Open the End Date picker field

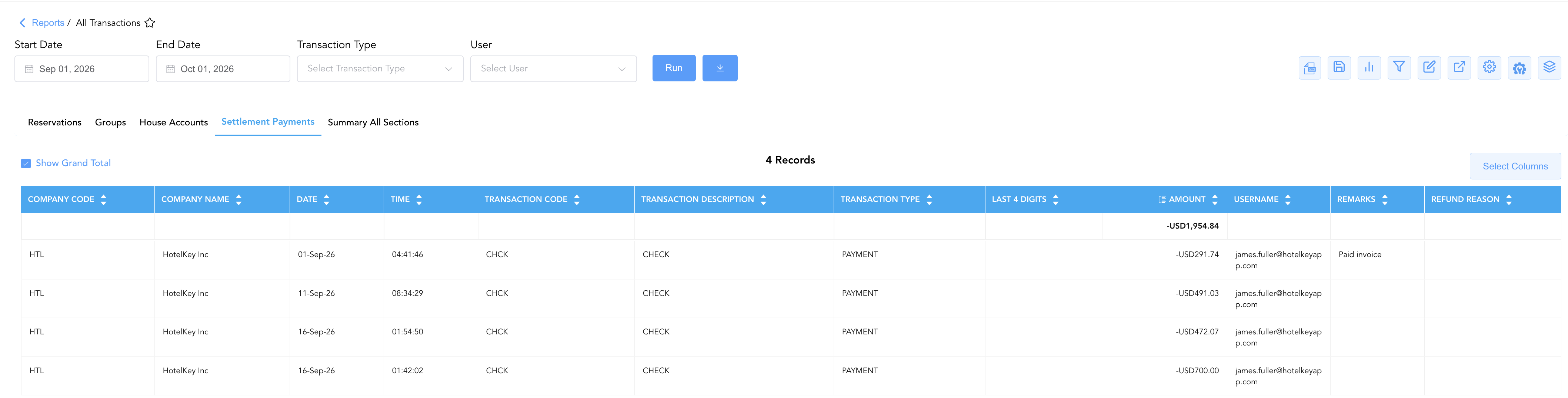(223, 69)
